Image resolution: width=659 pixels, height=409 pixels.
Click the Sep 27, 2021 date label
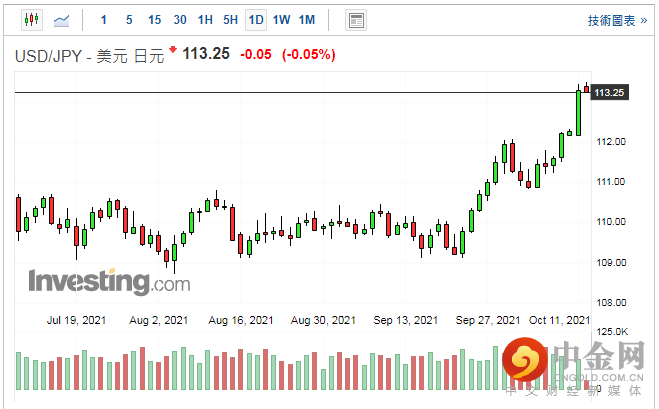(488, 320)
